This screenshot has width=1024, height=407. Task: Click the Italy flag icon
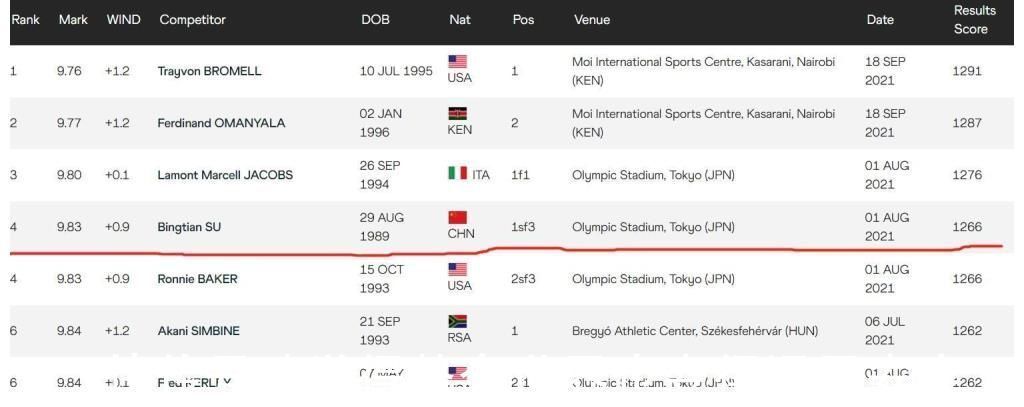pyautogui.click(x=457, y=174)
